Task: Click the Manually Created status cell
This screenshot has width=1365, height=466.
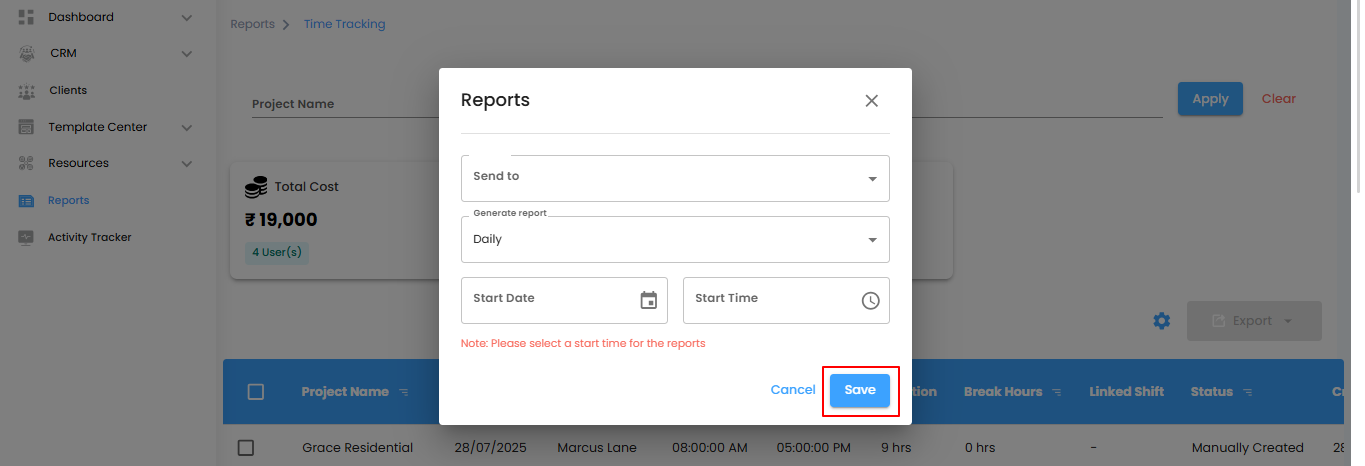Action: coord(1248,448)
